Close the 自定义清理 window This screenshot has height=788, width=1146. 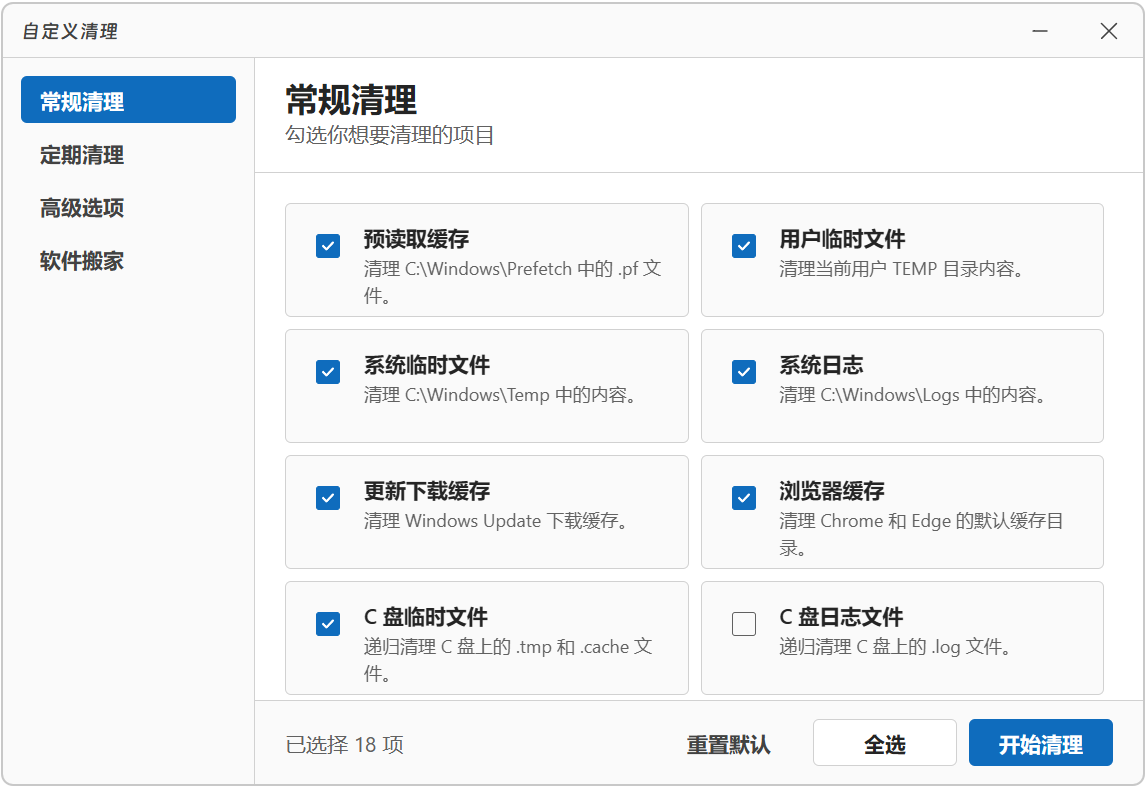pyautogui.click(x=1109, y=31)
